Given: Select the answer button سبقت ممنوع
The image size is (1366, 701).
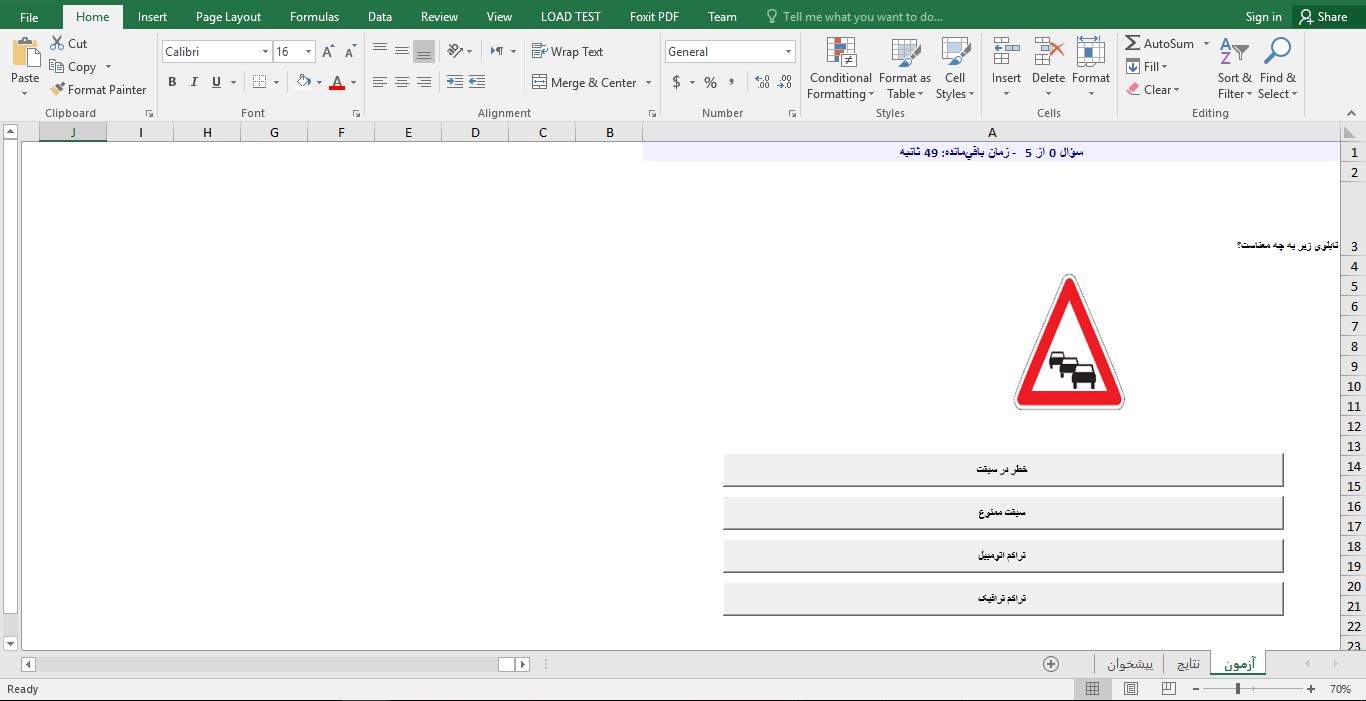Looking at the screenshot, I should [1002, 513].
